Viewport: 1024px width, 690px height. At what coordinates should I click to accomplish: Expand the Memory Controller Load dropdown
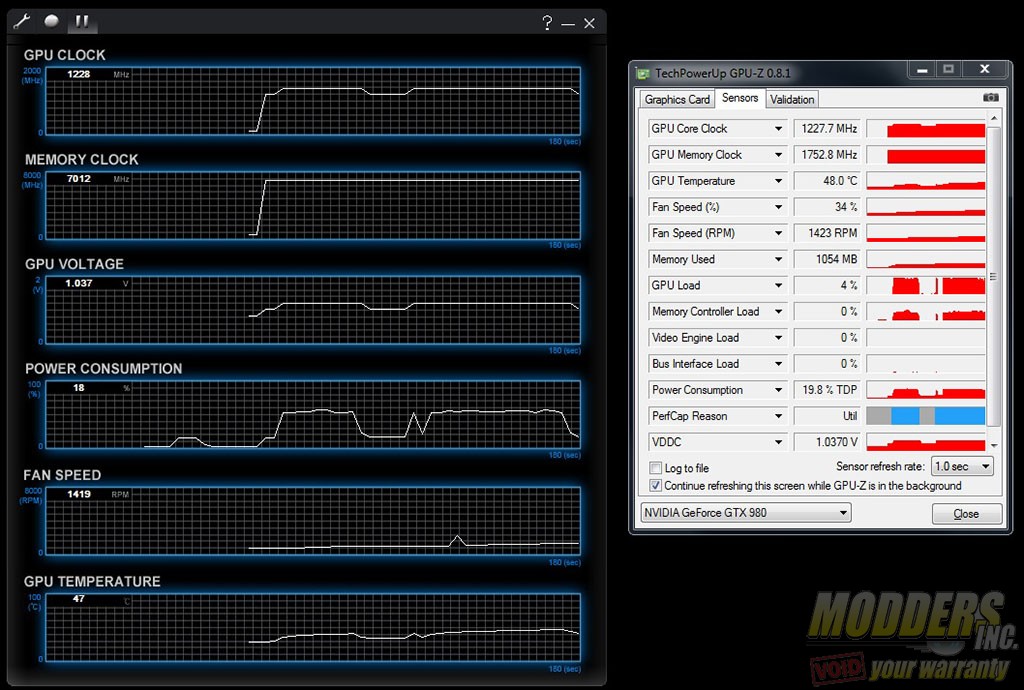click(778, 311)
